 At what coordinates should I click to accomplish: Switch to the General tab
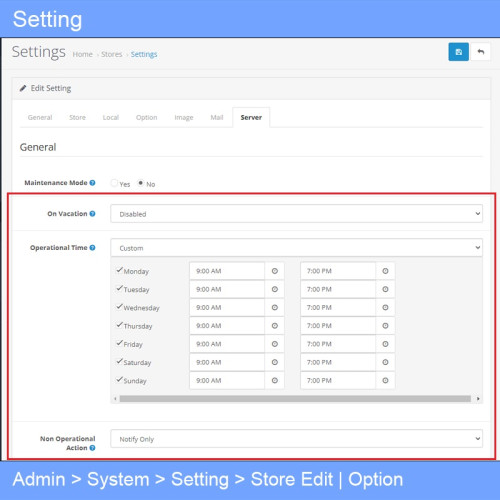click(40, 117)
